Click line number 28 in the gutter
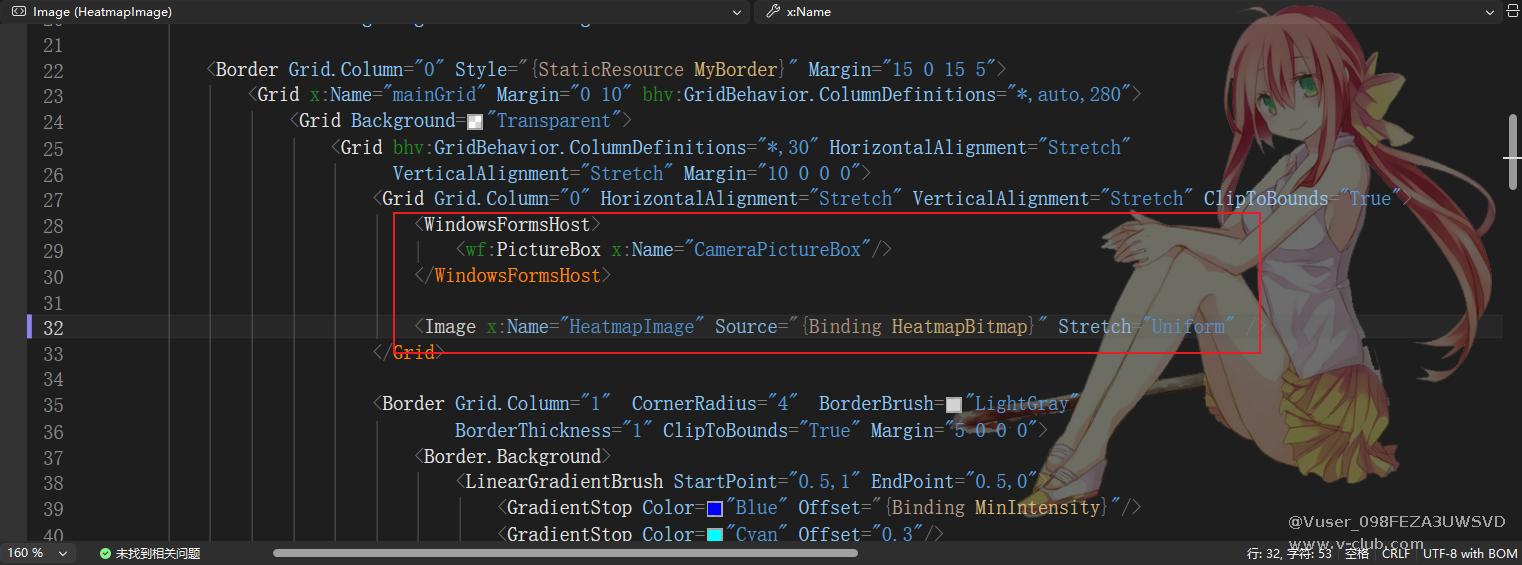 click(52, 225)
